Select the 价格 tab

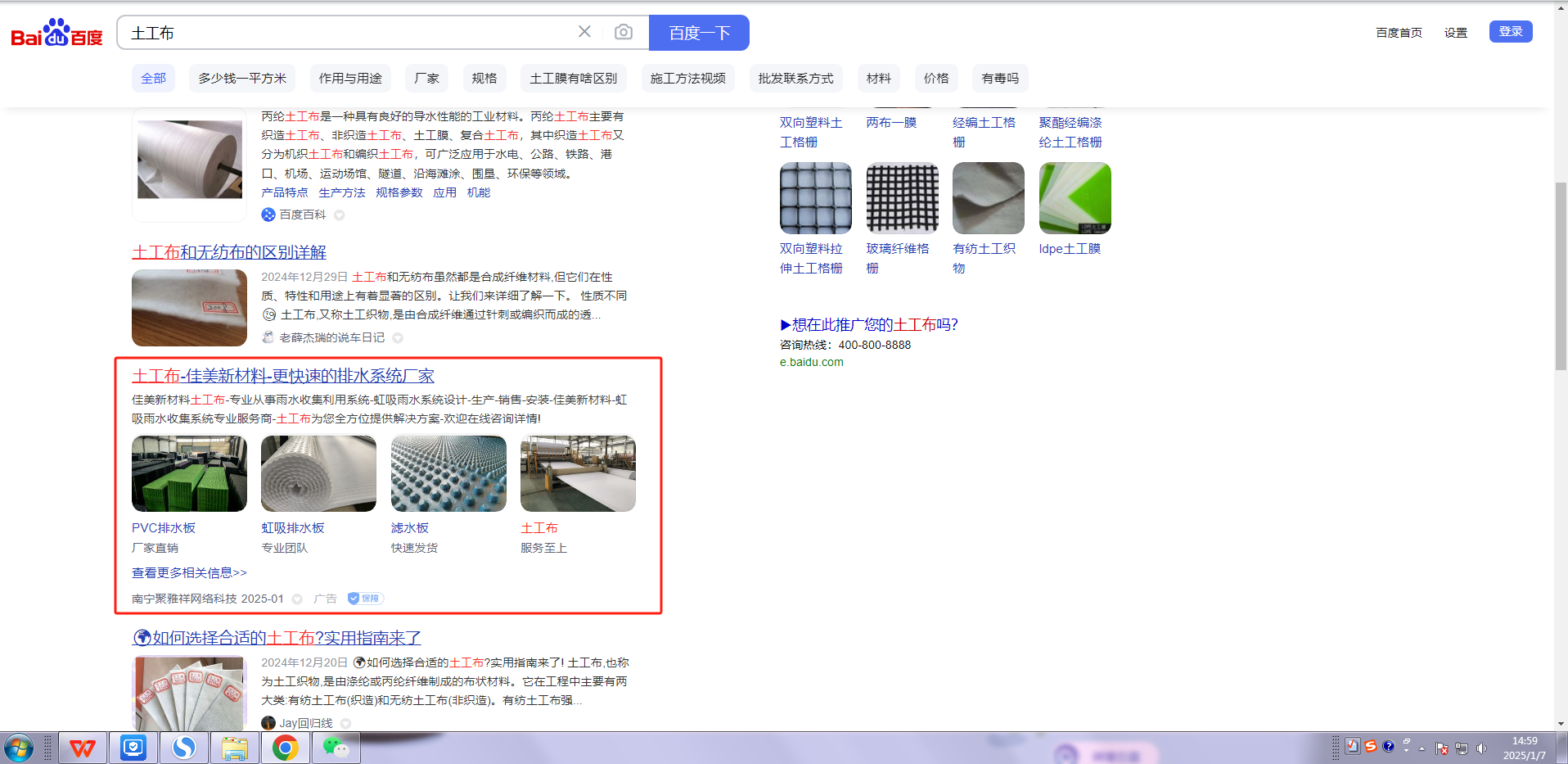pyautogui.click(x=936, y=79)
